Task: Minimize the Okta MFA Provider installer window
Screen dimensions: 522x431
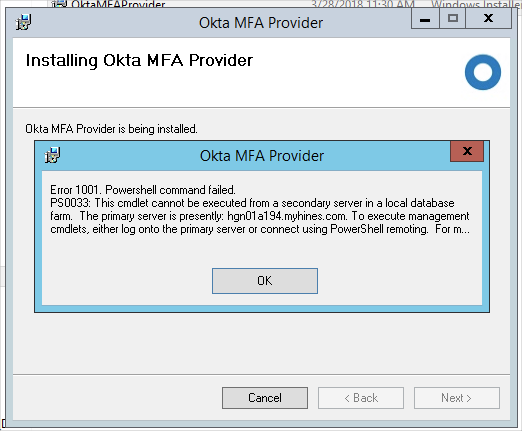Action: pyautogui.click(x=425, y=19)
